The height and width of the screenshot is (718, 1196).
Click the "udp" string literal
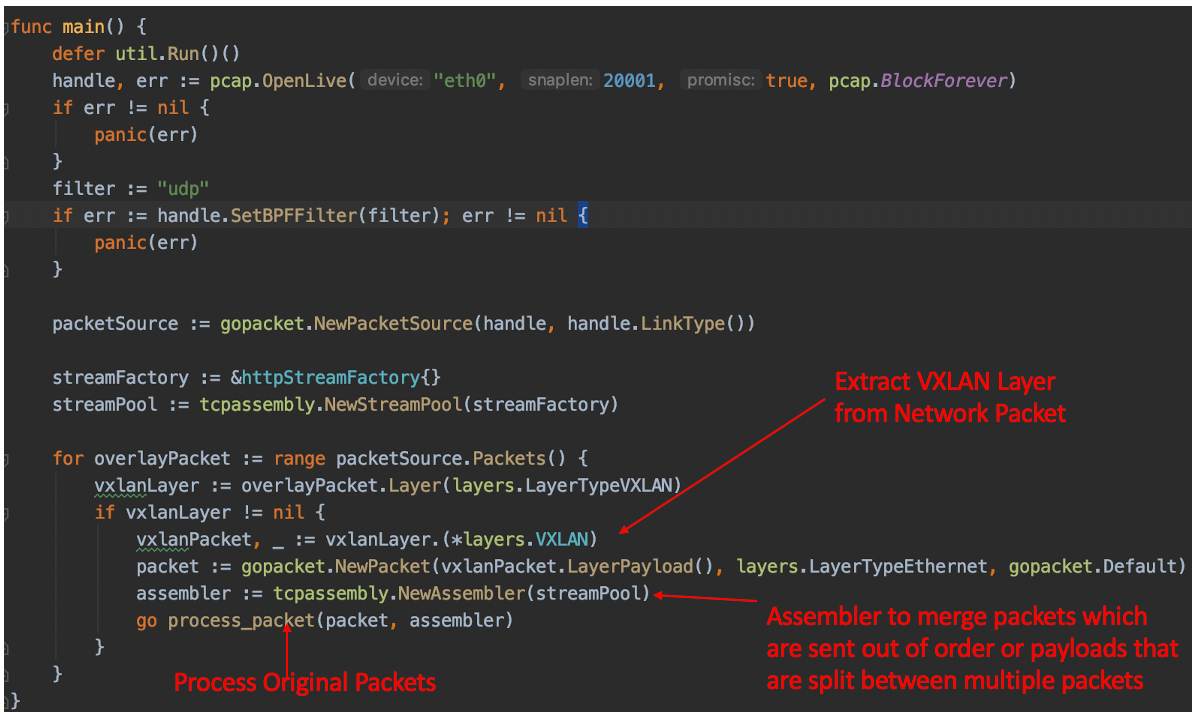pyautogui.click(x=183, y=188)
